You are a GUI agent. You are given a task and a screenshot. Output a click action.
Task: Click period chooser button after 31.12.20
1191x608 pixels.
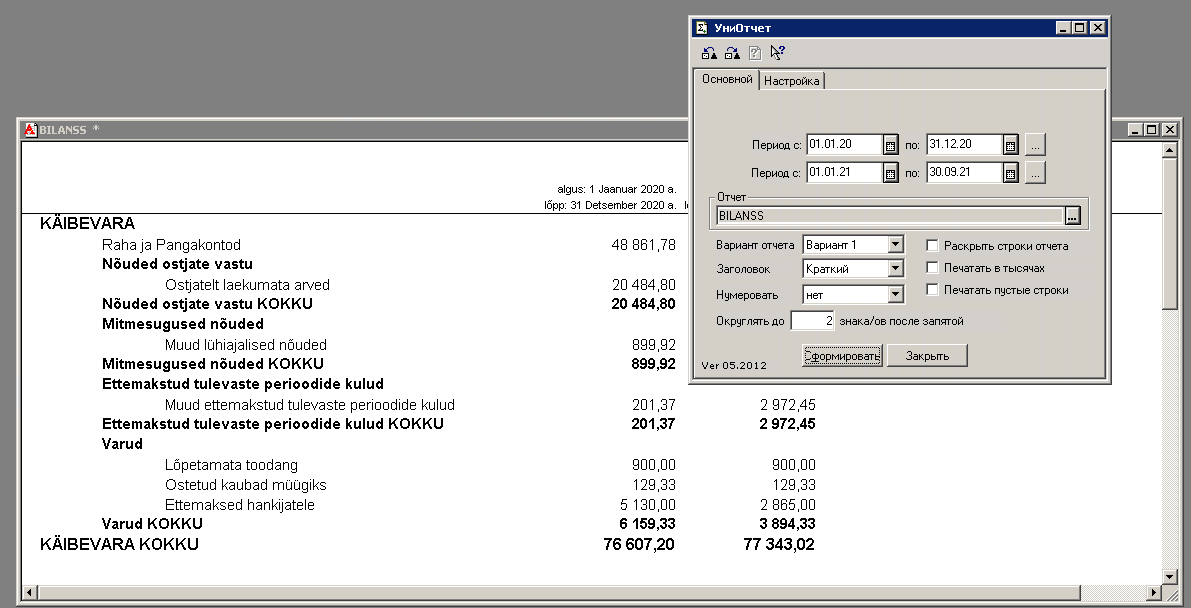pos(1035,144)
